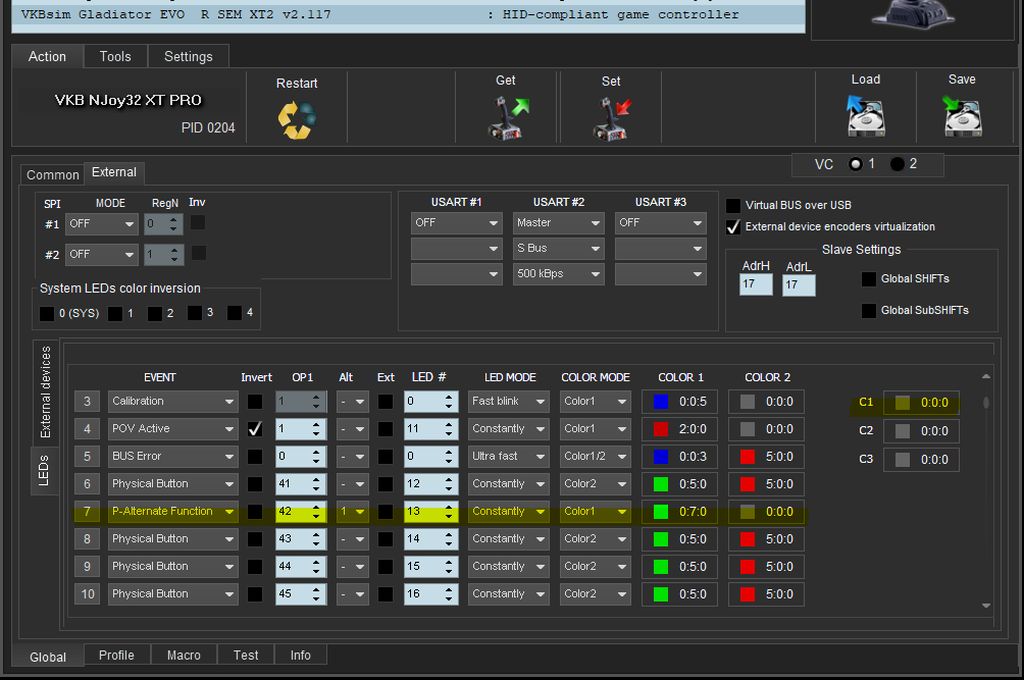Enable Global SubSHIFTs checkbox
This screenshot has width=1024, height=680.
click(869, 310)
